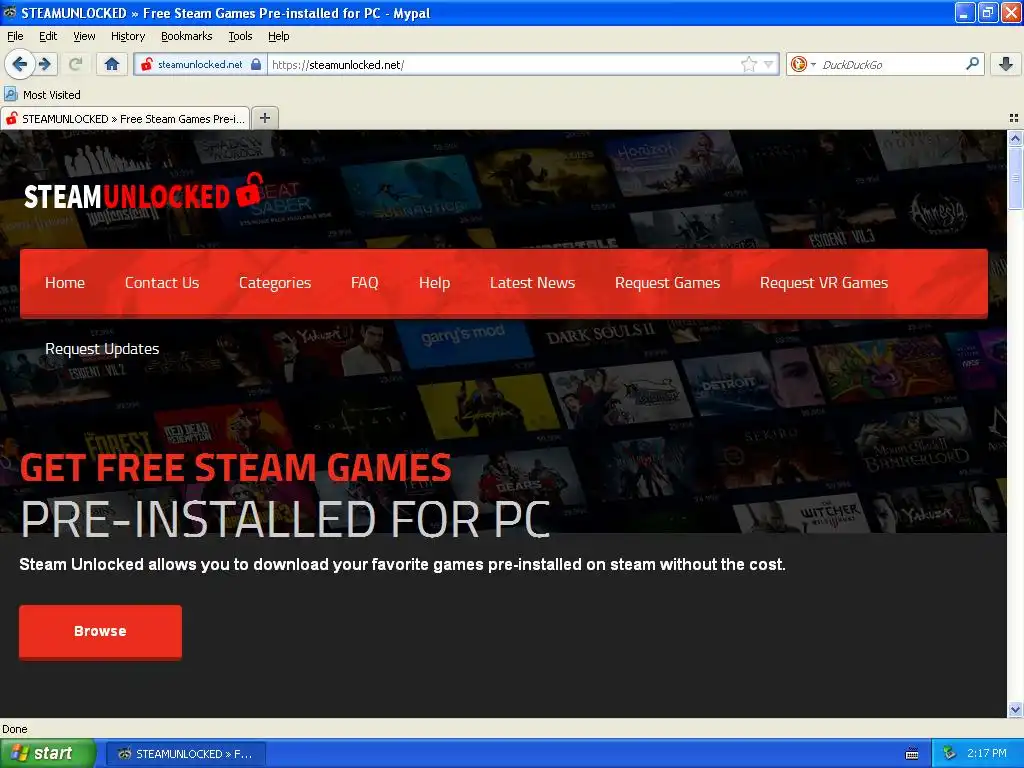Bookmark this page with the star icon

748,64
